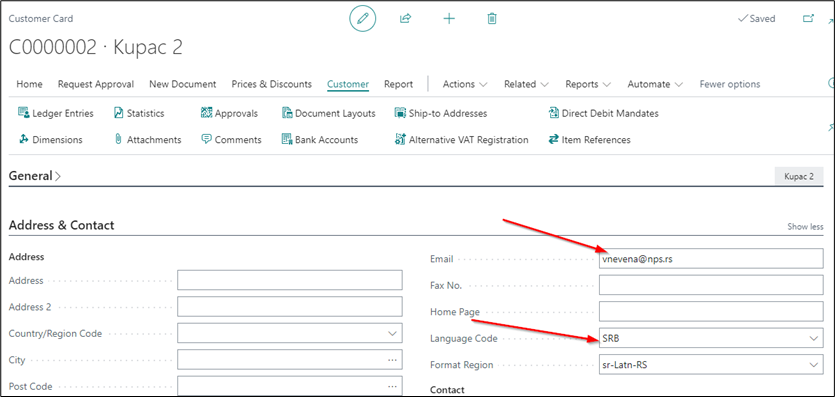Click the Address & Contact heading
The image size is (835, 397).
62,225
